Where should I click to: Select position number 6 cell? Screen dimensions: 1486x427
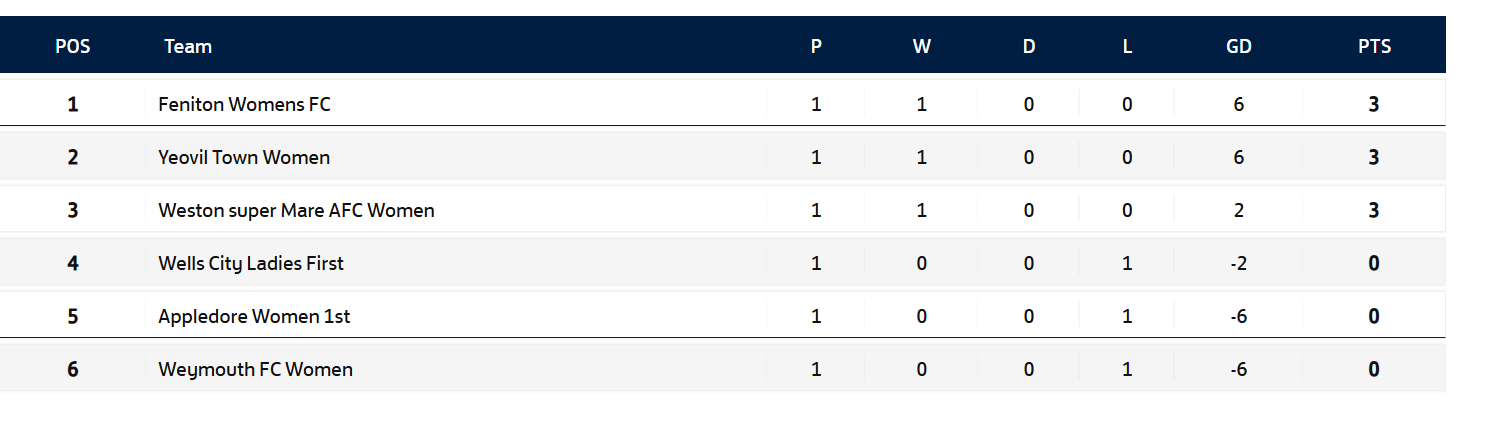(73, 369)
